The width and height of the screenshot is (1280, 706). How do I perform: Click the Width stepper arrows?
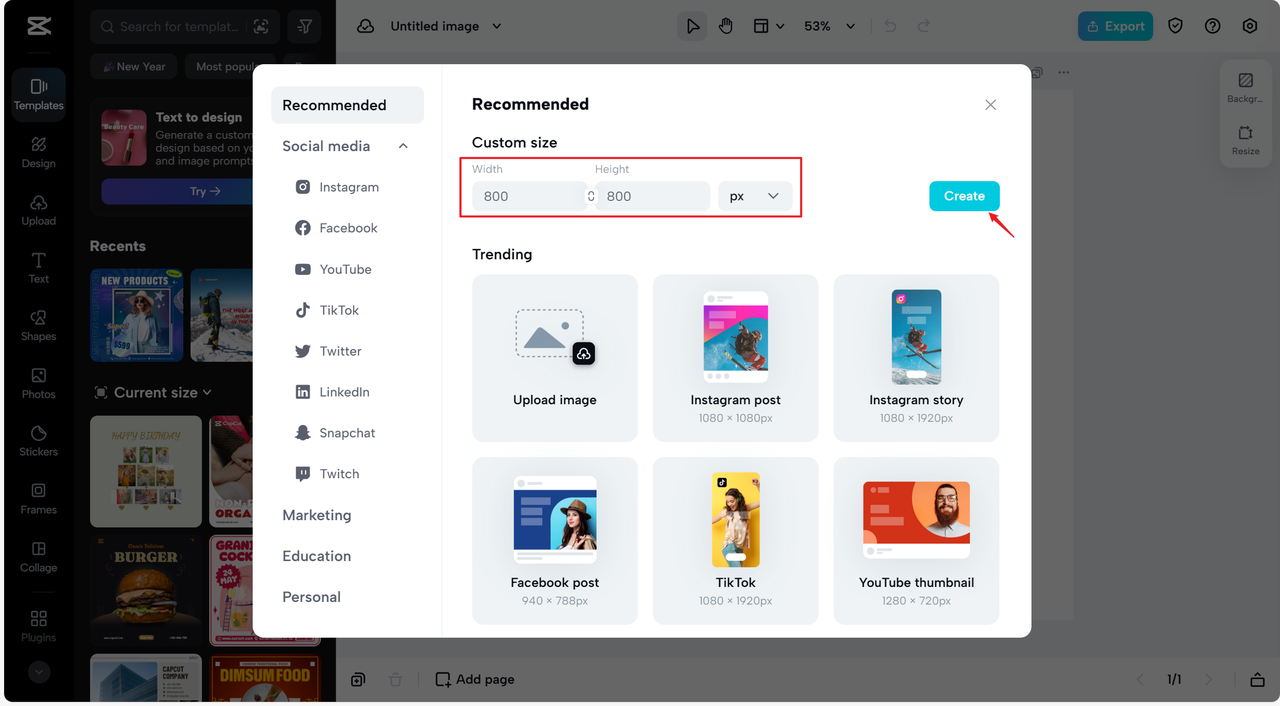pyautogui.click(x=591, y=196)
